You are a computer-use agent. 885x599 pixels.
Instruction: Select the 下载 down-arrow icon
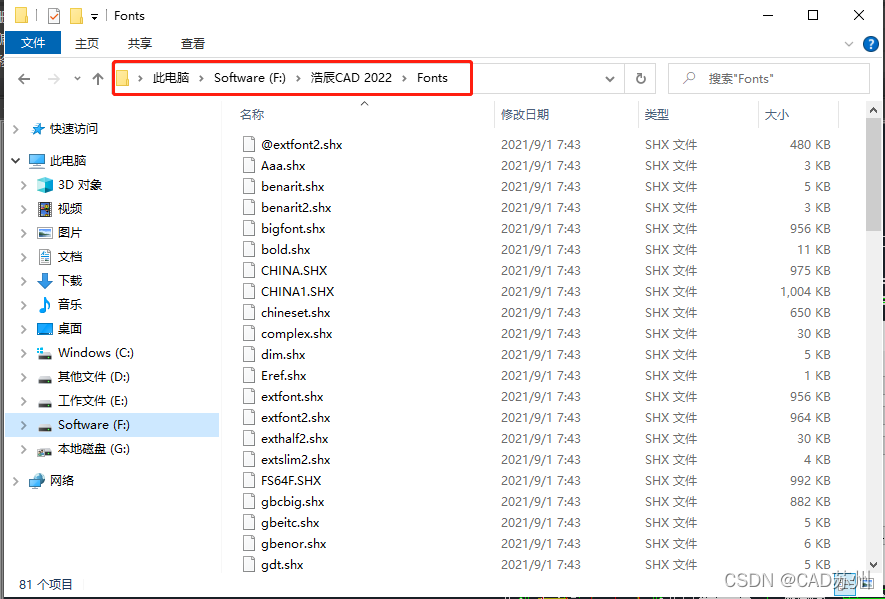pyautogui.click(x=45, y=281)
